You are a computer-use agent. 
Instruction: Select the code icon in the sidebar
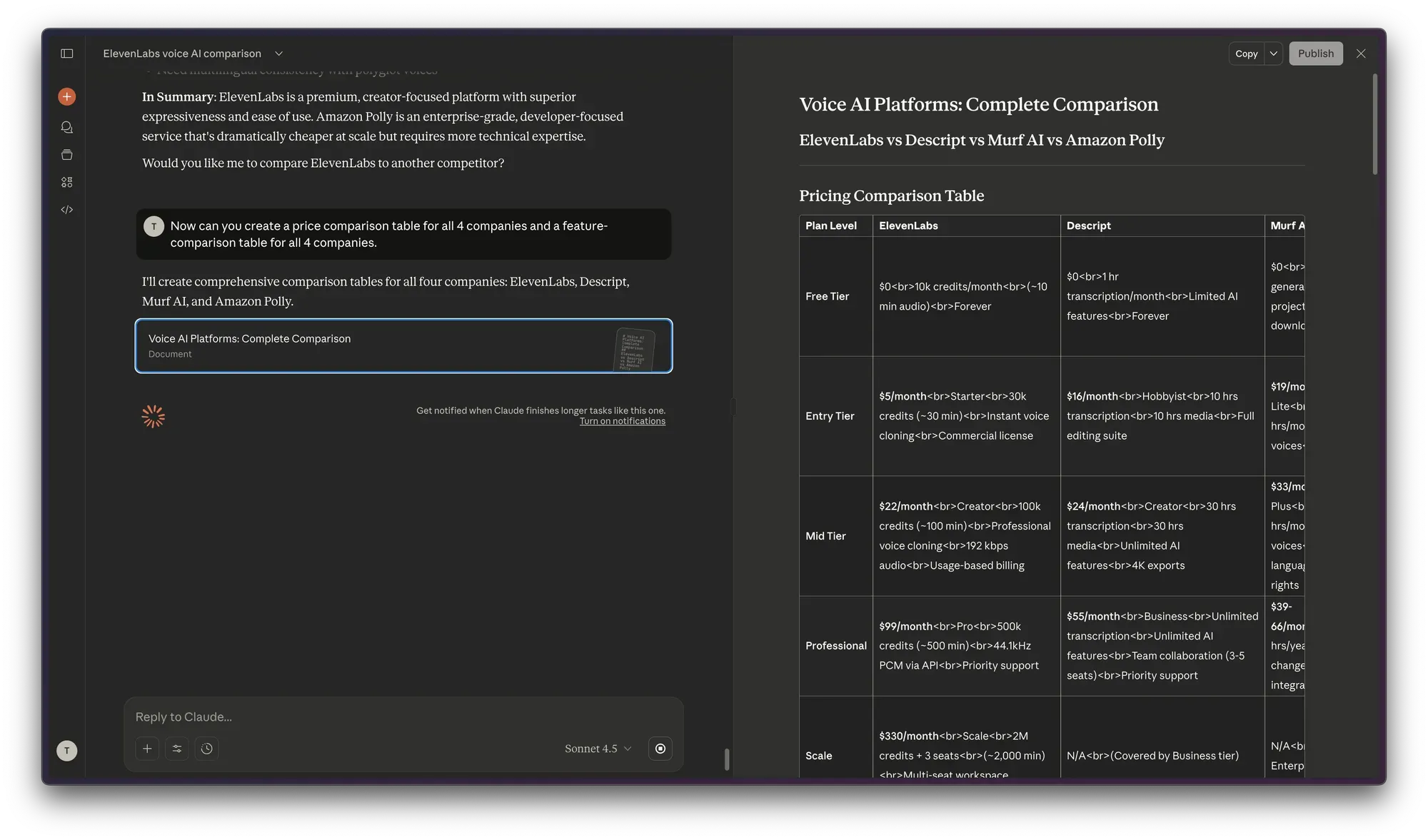[x=66, y=209]
